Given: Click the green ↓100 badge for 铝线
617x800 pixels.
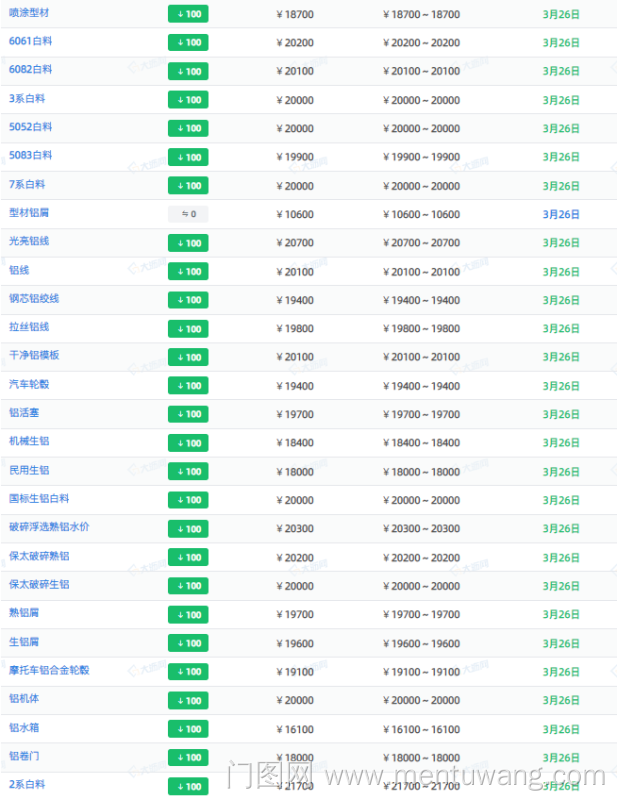Looking at the screenshot, I should (x=188, y=271).
